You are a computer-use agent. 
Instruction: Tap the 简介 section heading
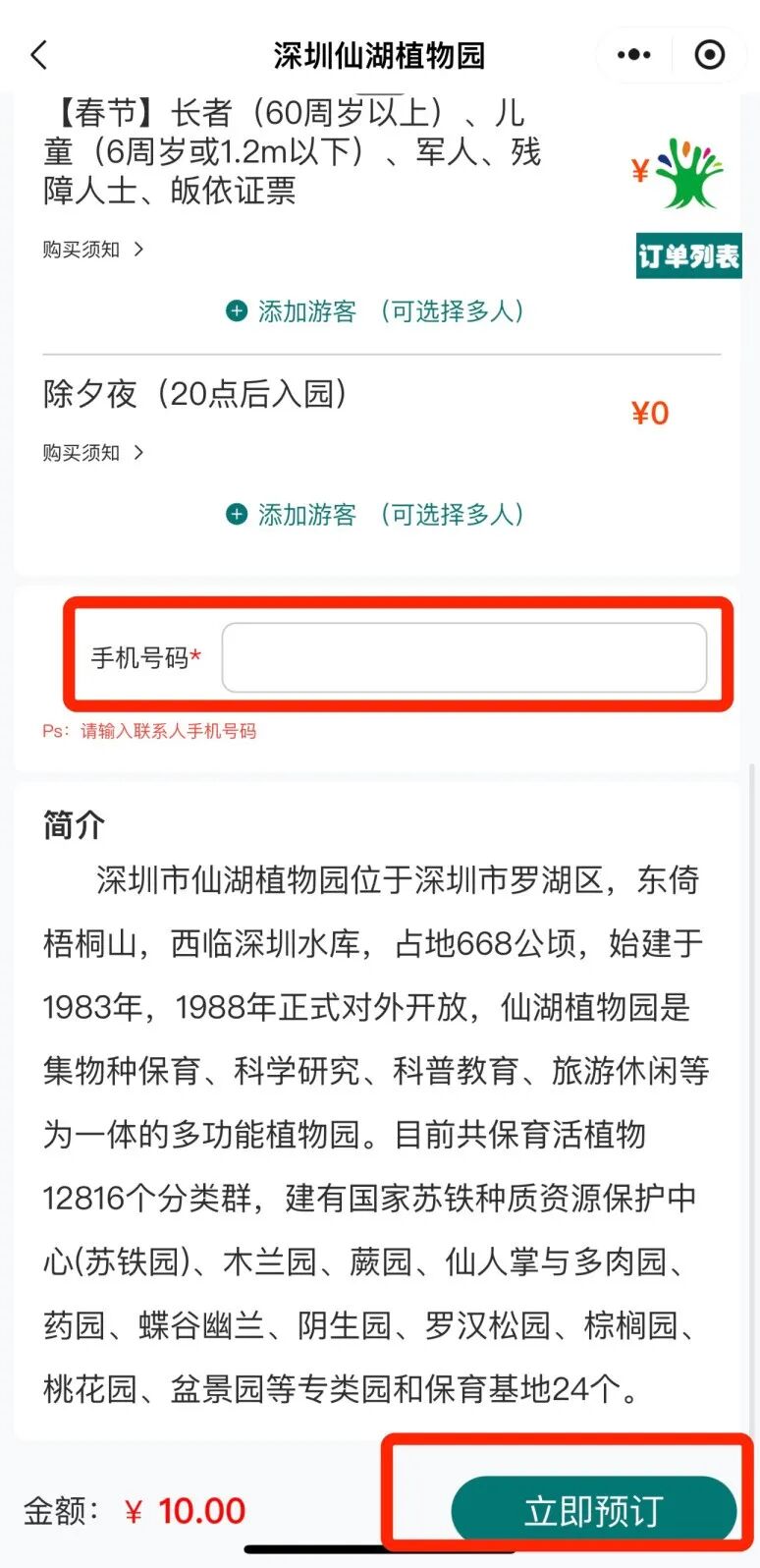click(74, 825)
